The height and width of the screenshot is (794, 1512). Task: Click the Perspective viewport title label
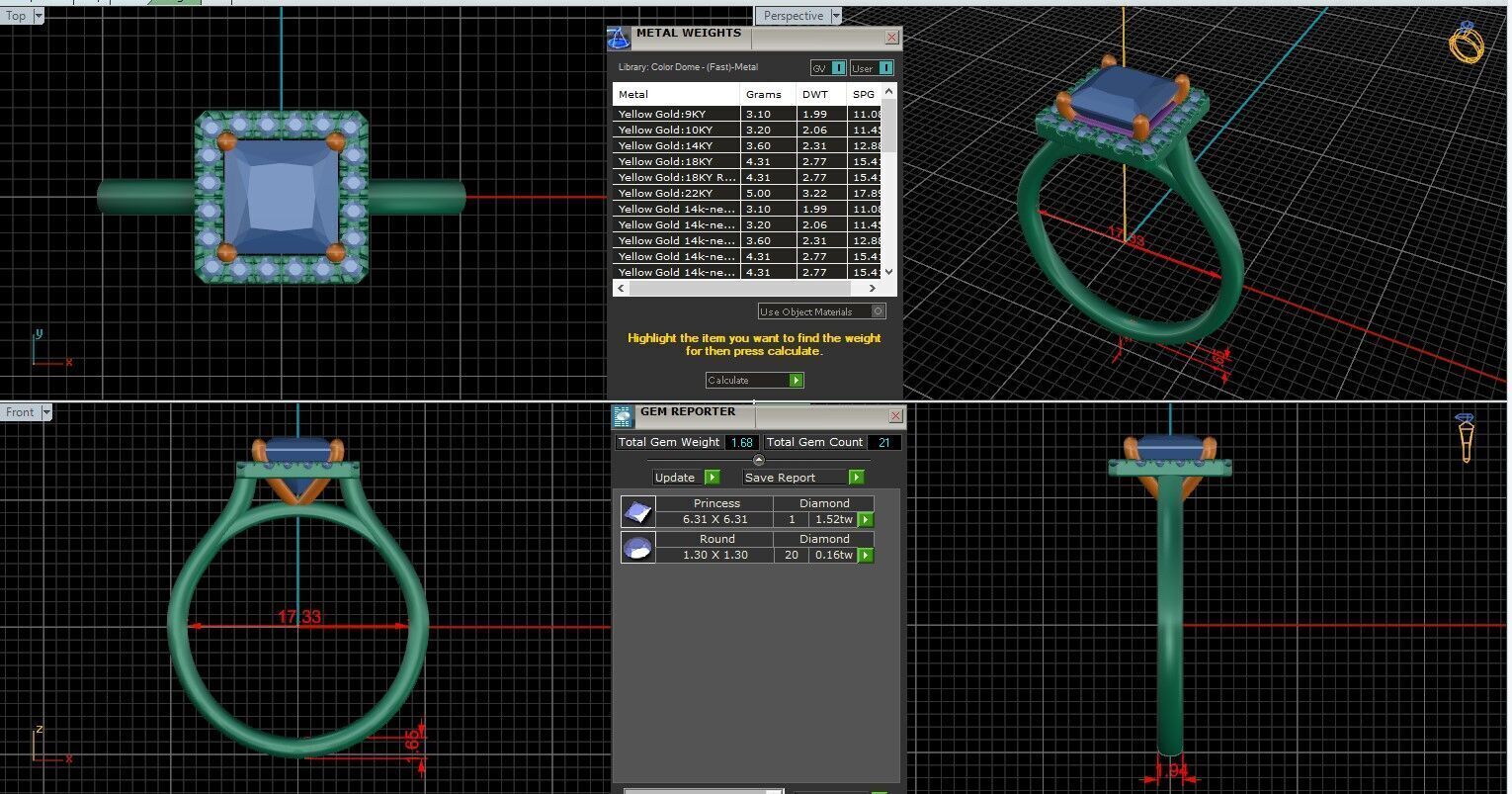coord(794,16)
